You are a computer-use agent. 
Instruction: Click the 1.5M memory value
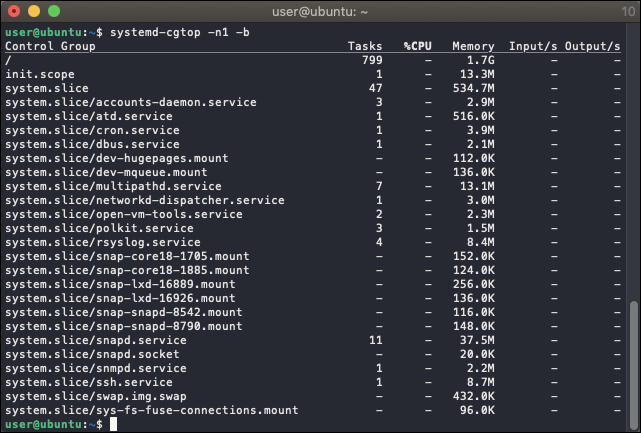481,228
